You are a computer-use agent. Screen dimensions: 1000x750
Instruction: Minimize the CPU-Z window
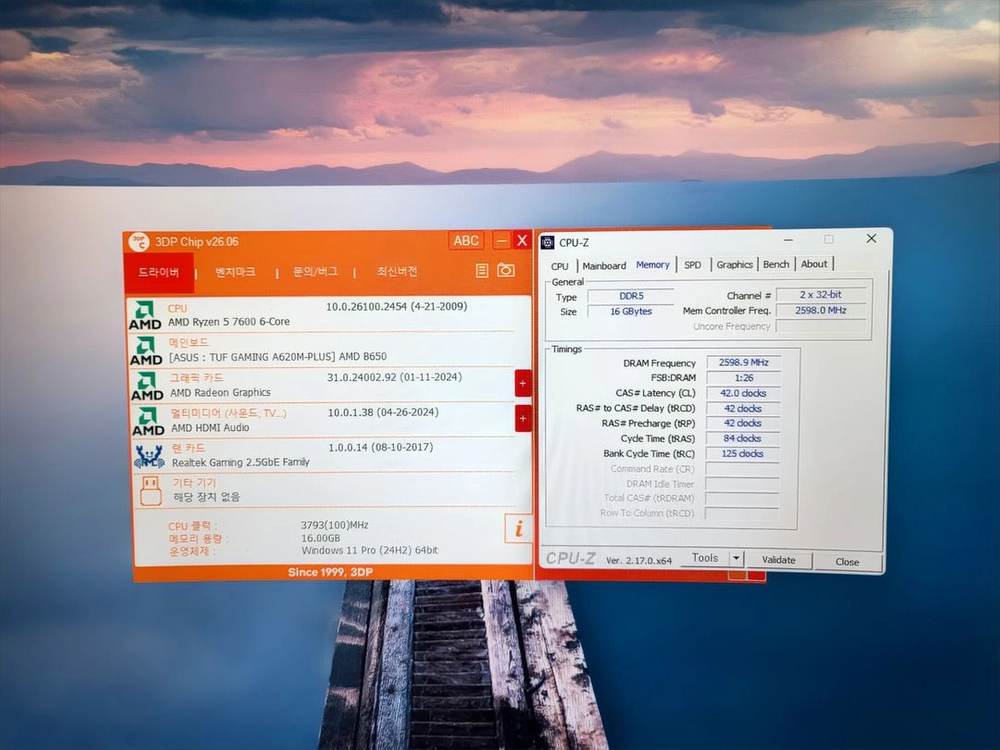click(x=788, y=240)
